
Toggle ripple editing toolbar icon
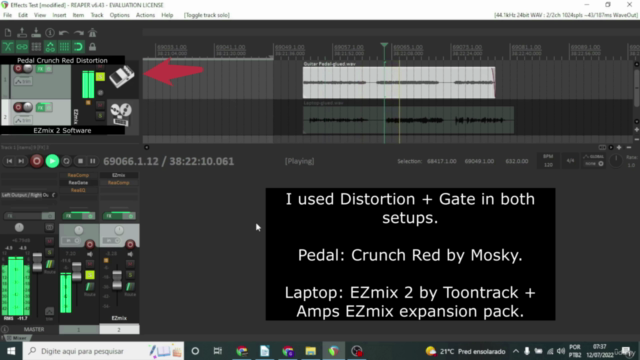36,47
